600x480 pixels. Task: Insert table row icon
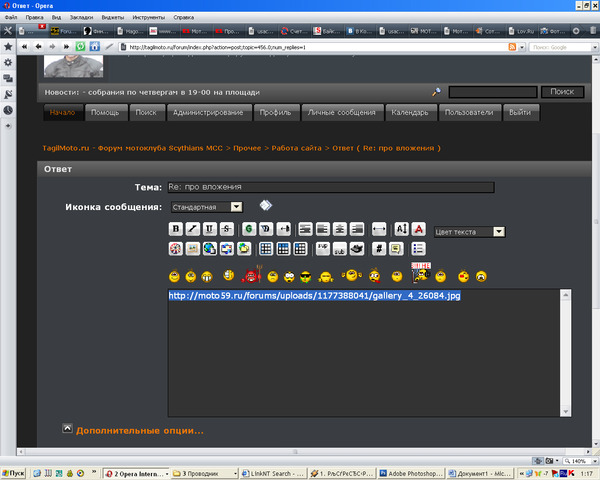click(283, 249)
